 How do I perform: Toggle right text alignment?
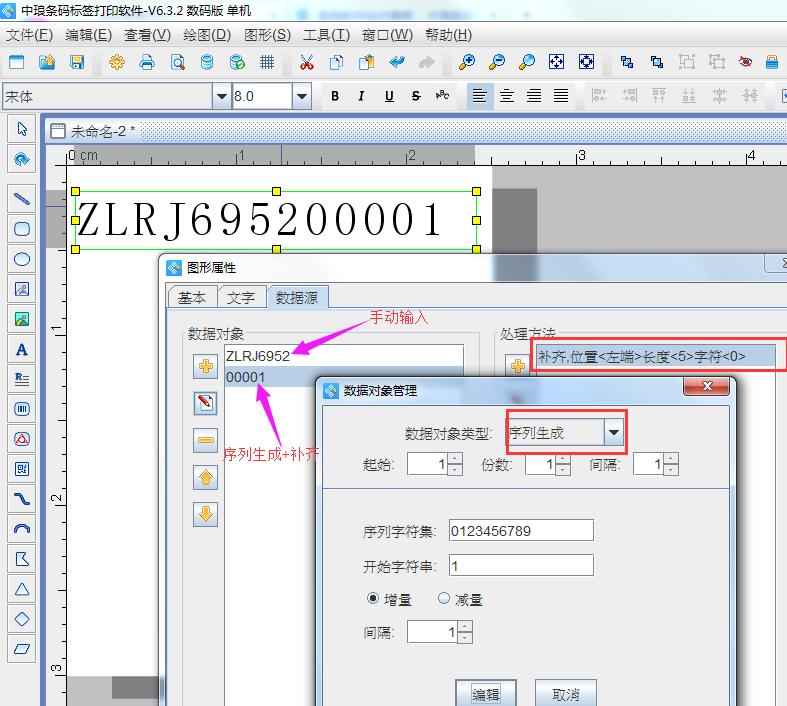tap(534, 95)
